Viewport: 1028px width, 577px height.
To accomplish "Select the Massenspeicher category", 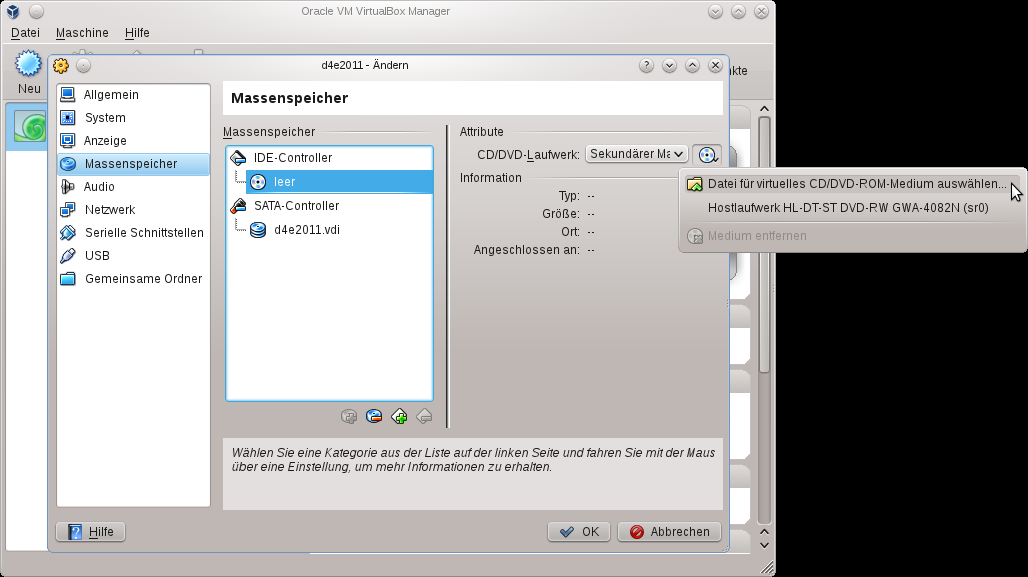I will pos(133,164).
